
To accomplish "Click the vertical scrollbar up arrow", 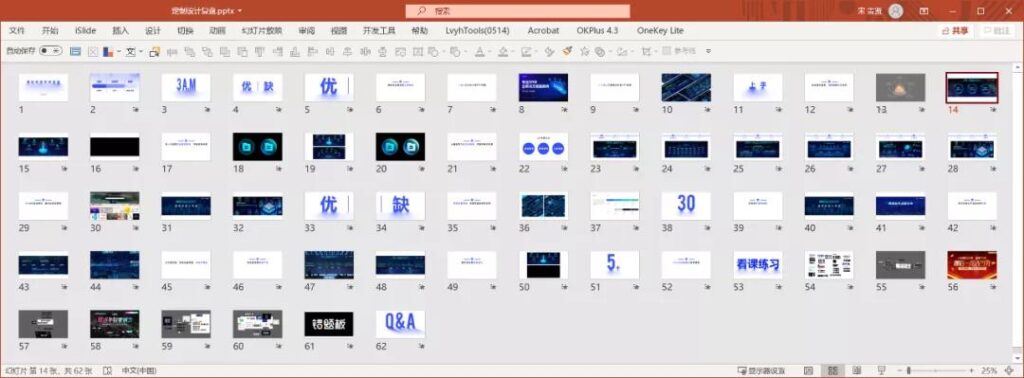I will click(1017, 67).
